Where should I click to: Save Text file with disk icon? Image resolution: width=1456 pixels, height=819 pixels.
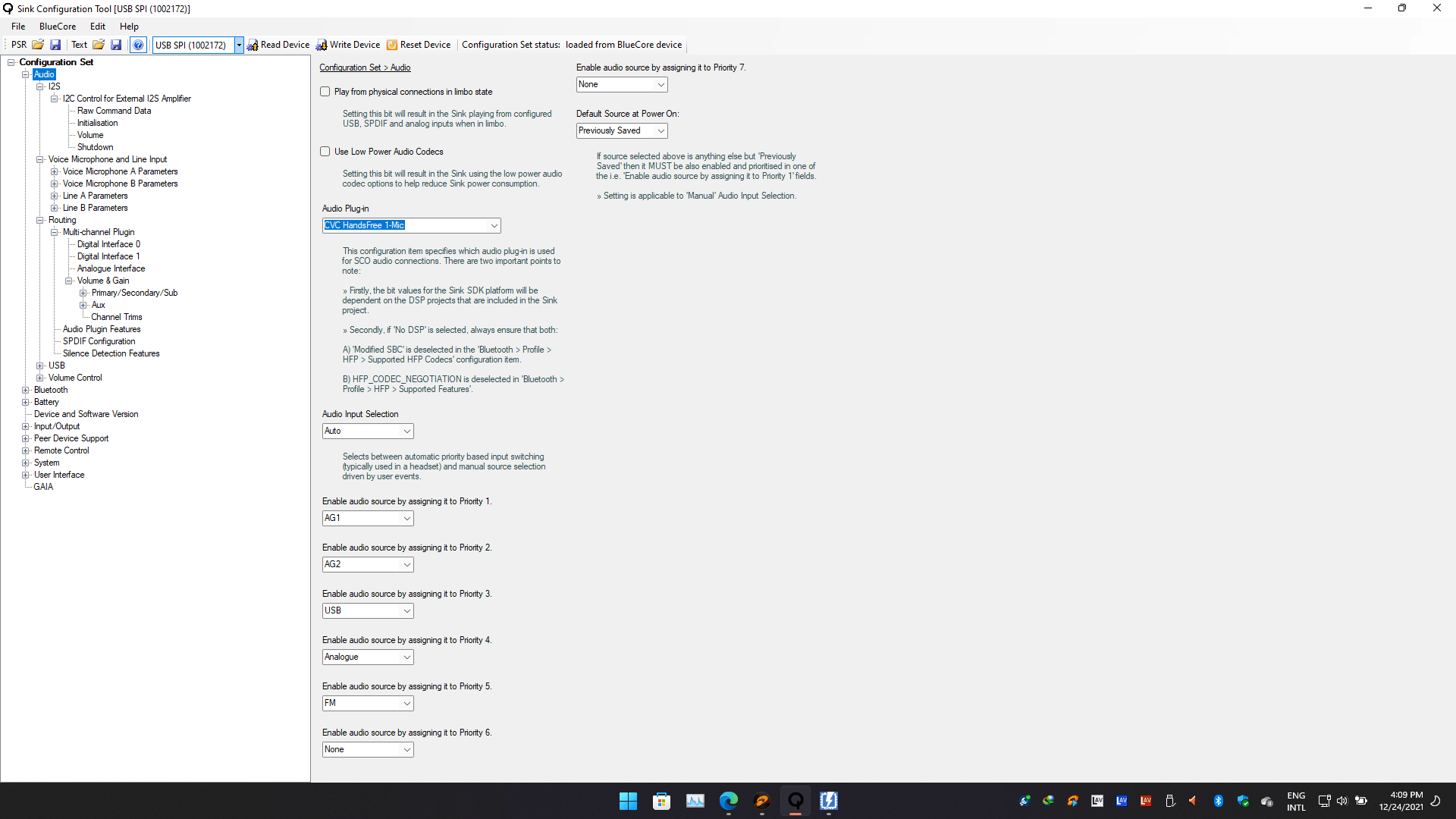click(x=116, y=45)
